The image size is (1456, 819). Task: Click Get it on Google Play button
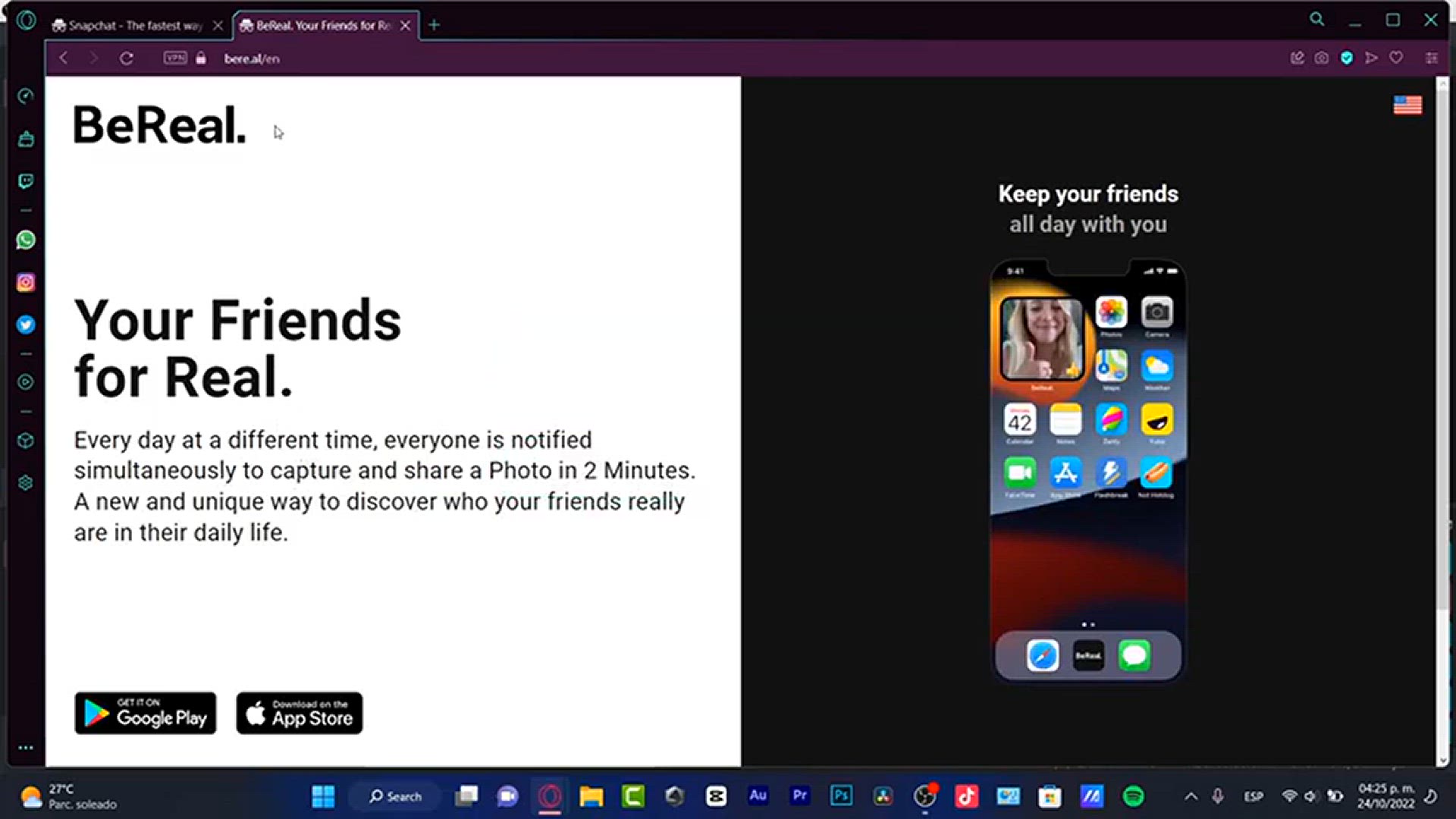pyautogui.click(x=146, y=714)
